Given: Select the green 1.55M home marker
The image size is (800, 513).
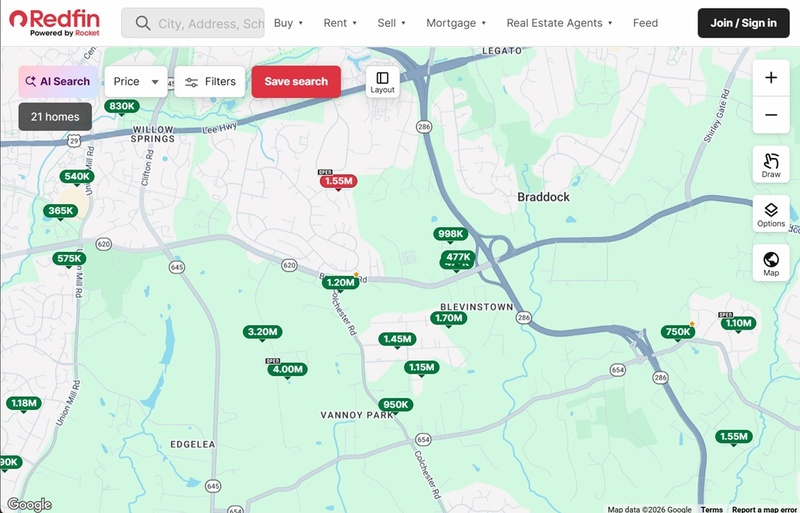Looking at the screenshot, I should click(x=734, y=437).
